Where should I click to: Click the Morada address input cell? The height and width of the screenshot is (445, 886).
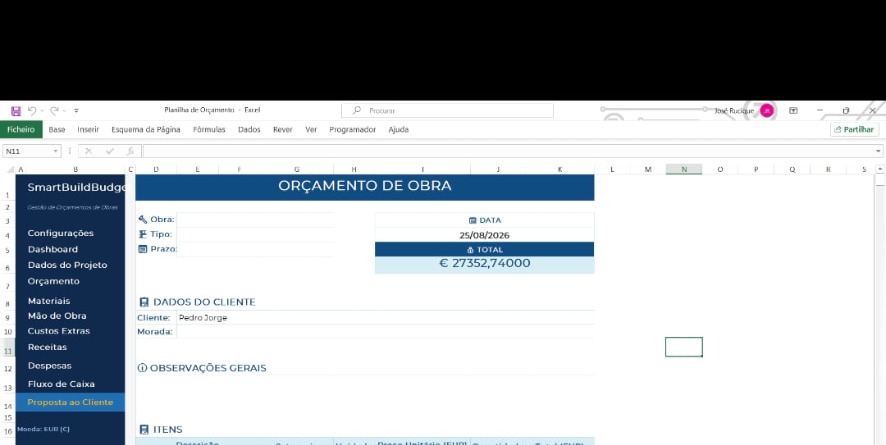[x=385, y=331]
